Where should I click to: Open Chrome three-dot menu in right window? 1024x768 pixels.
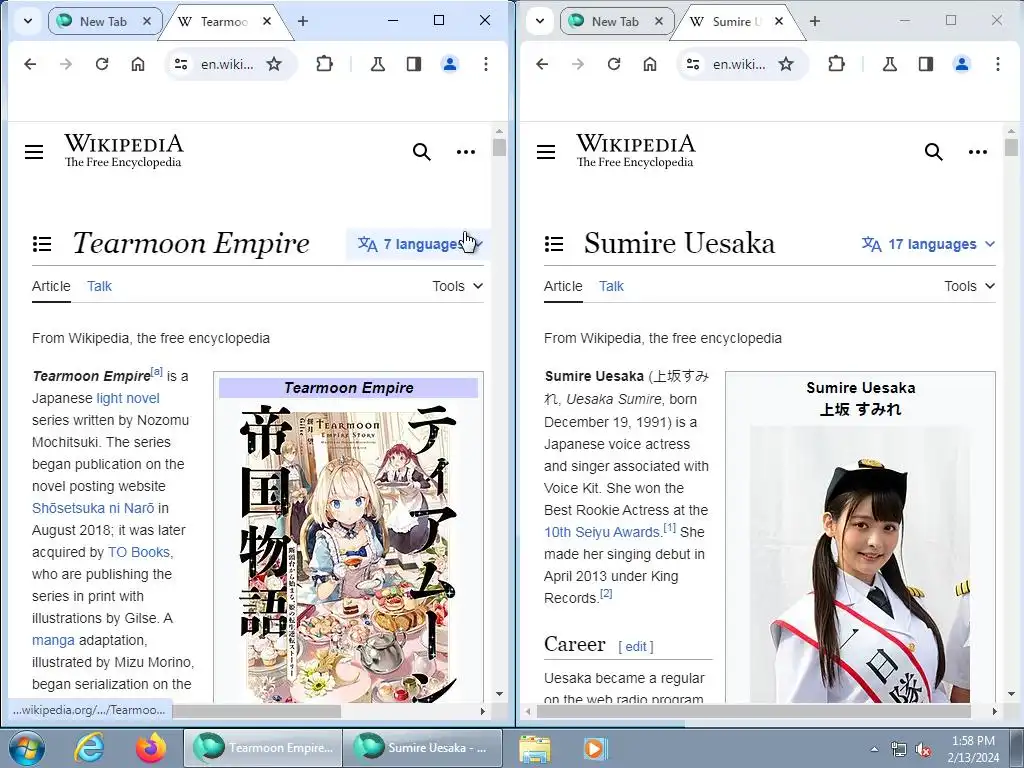point(998,64)
